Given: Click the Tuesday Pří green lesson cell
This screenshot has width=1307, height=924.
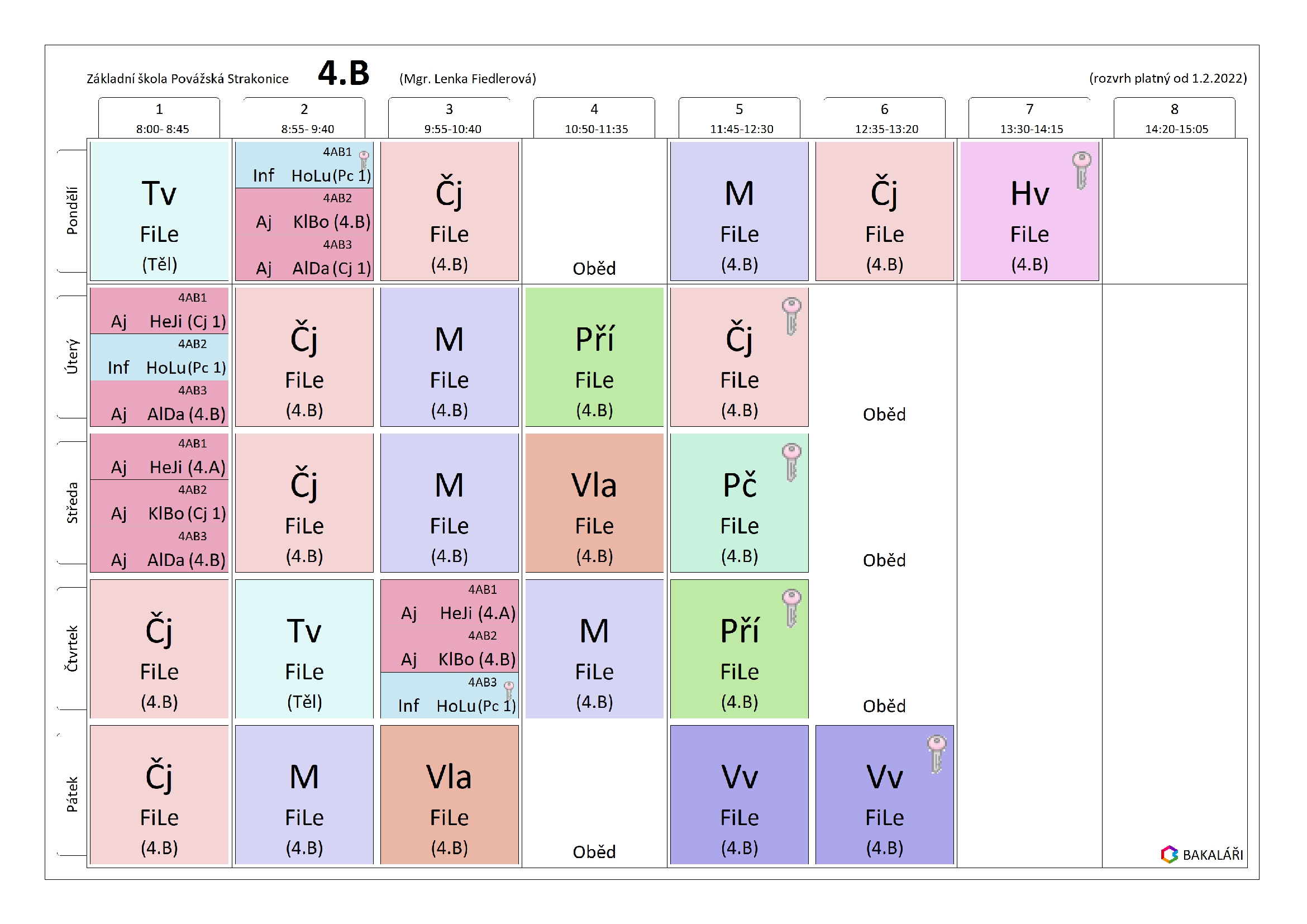Looking at the screenshot, I should (594, 357).
